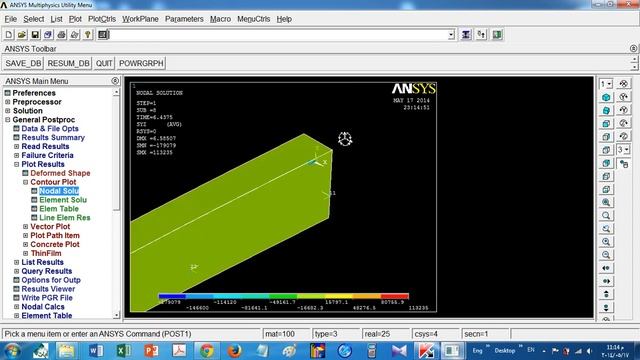Screen dimensions: 640x360
Task: Toggle Dynamic Model Mode at the top right
Action: pos(624,84)
